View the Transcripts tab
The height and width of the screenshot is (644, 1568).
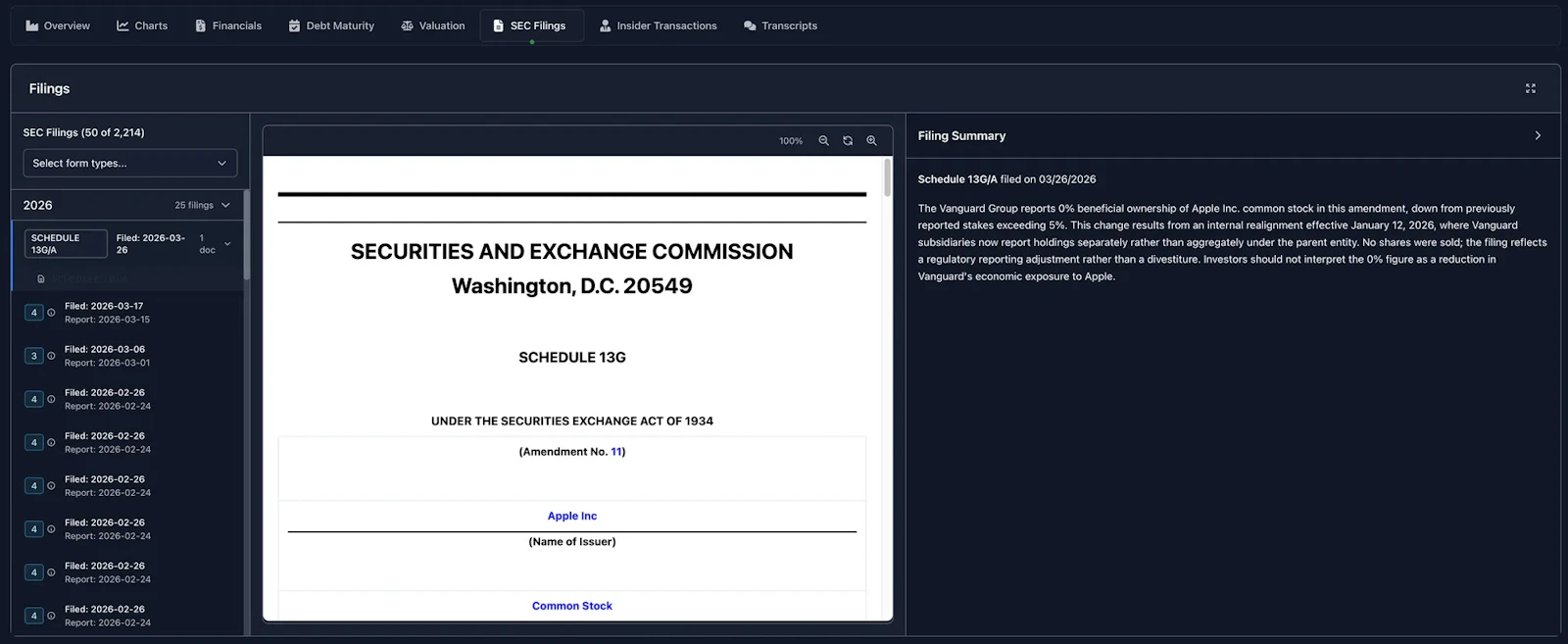coord(781,25)
